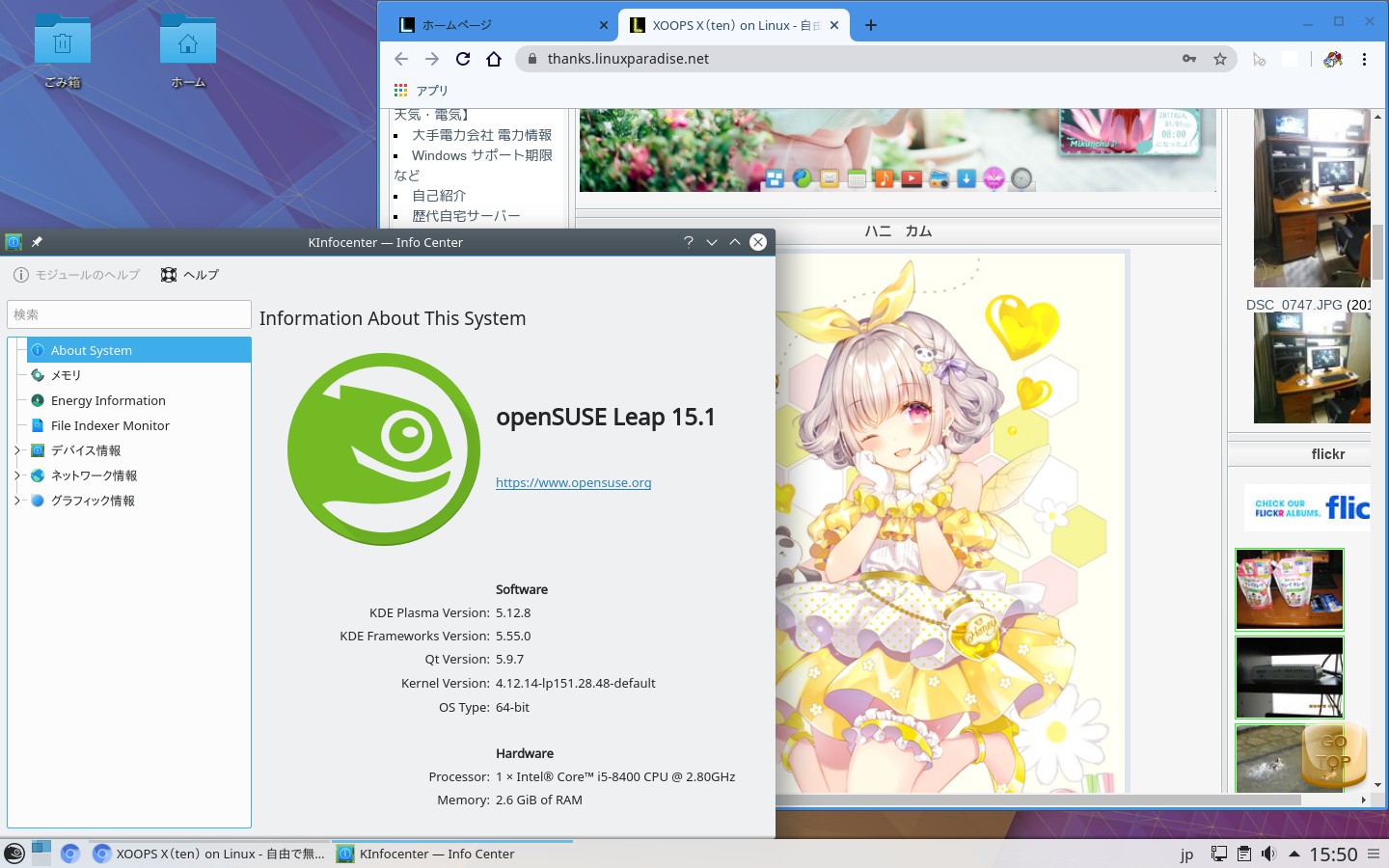1389x868 pixels.
Task: Click the globe browser icon in the web page dock
Action: [802, 177]
